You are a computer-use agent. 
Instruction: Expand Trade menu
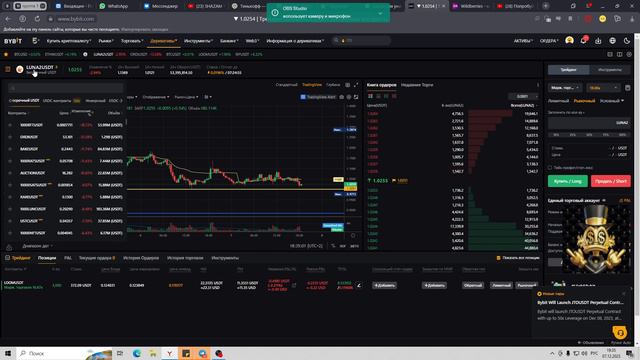pos(132,41)
